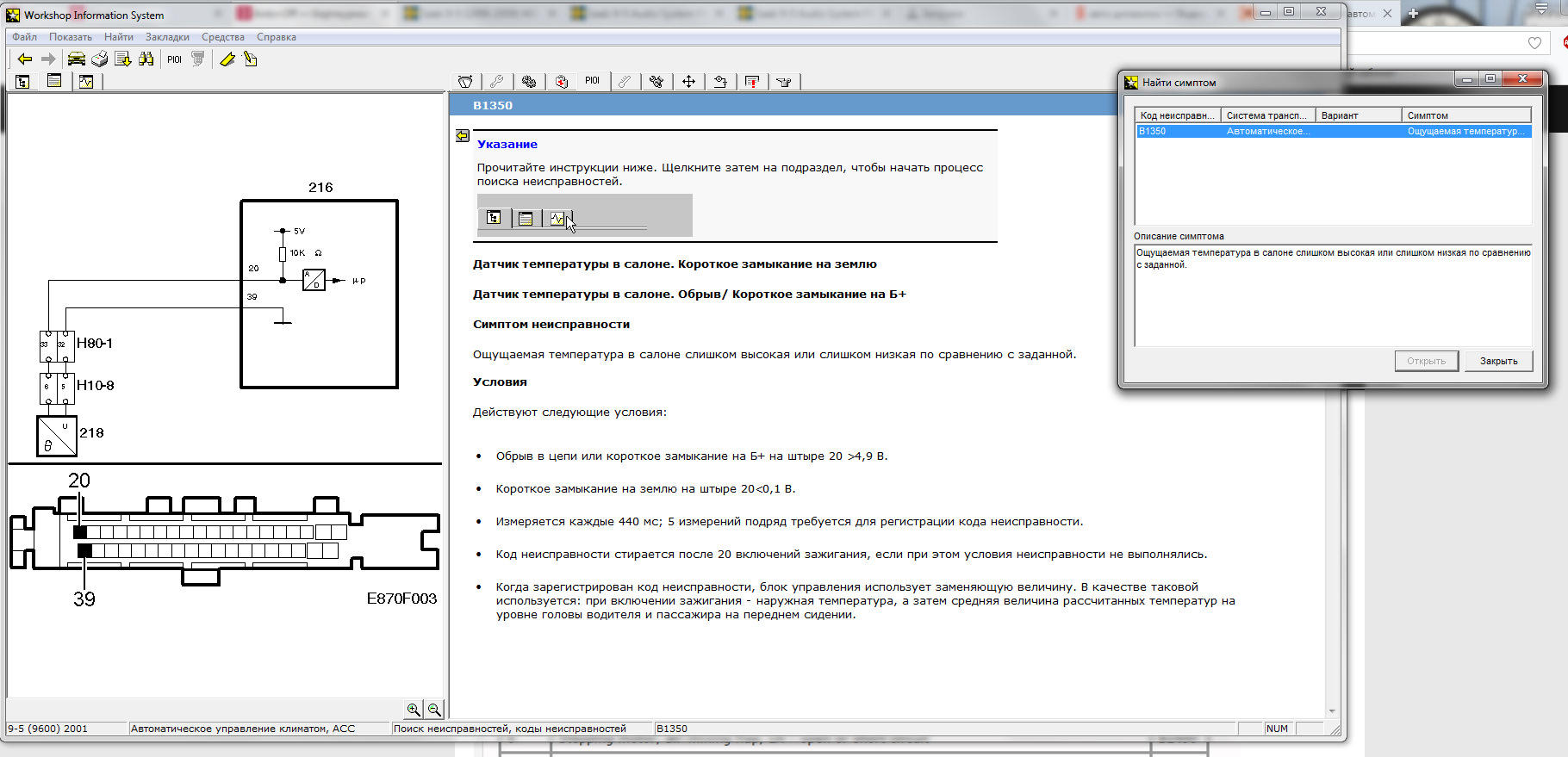Click the Указание heading link

pyautogui.click(x=507, y=144)
